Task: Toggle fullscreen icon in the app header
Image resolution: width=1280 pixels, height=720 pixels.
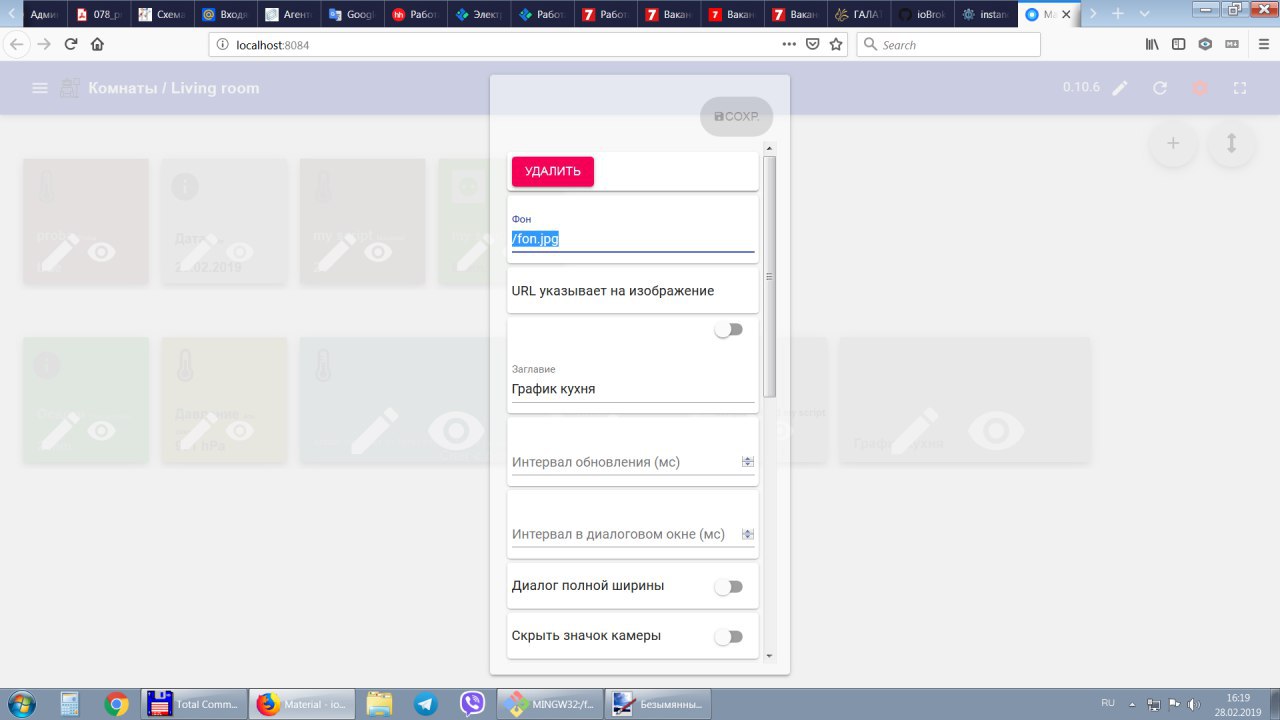Action: [1240, 88]
